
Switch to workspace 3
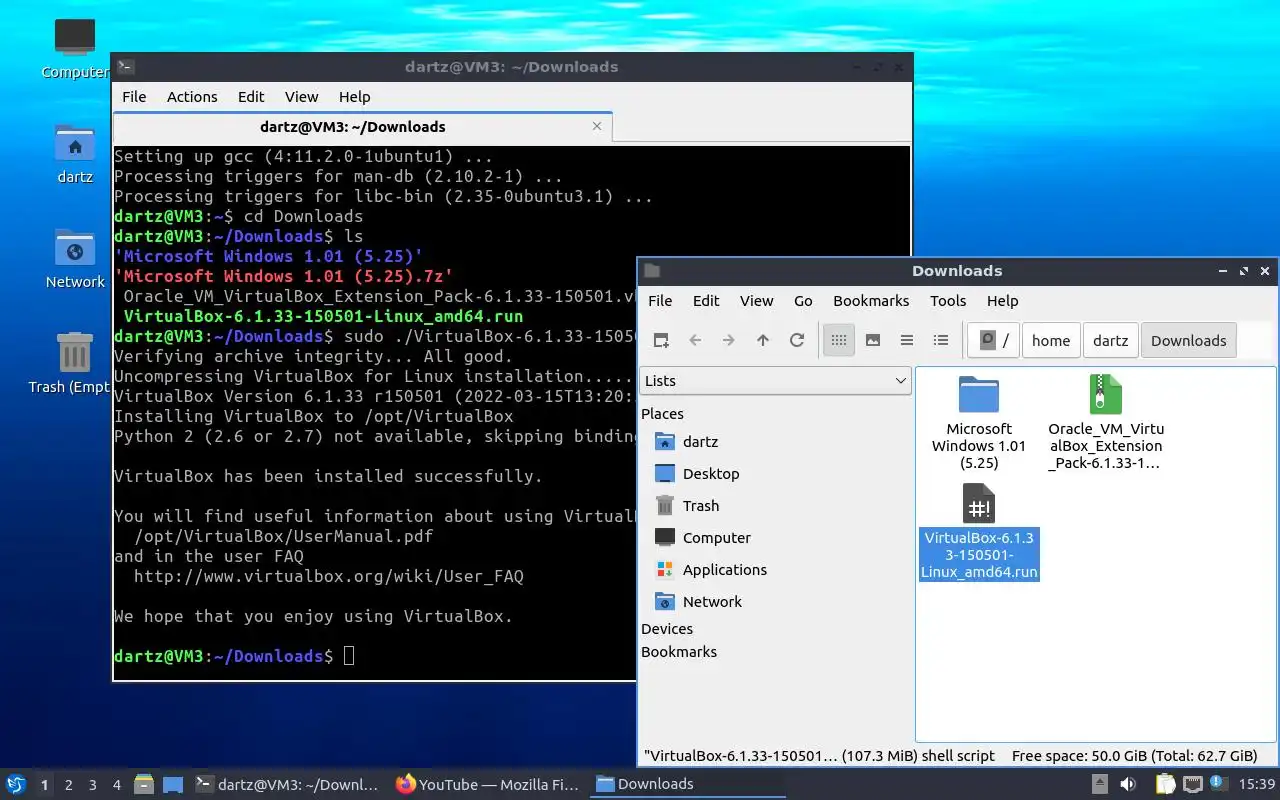(93, 785)
